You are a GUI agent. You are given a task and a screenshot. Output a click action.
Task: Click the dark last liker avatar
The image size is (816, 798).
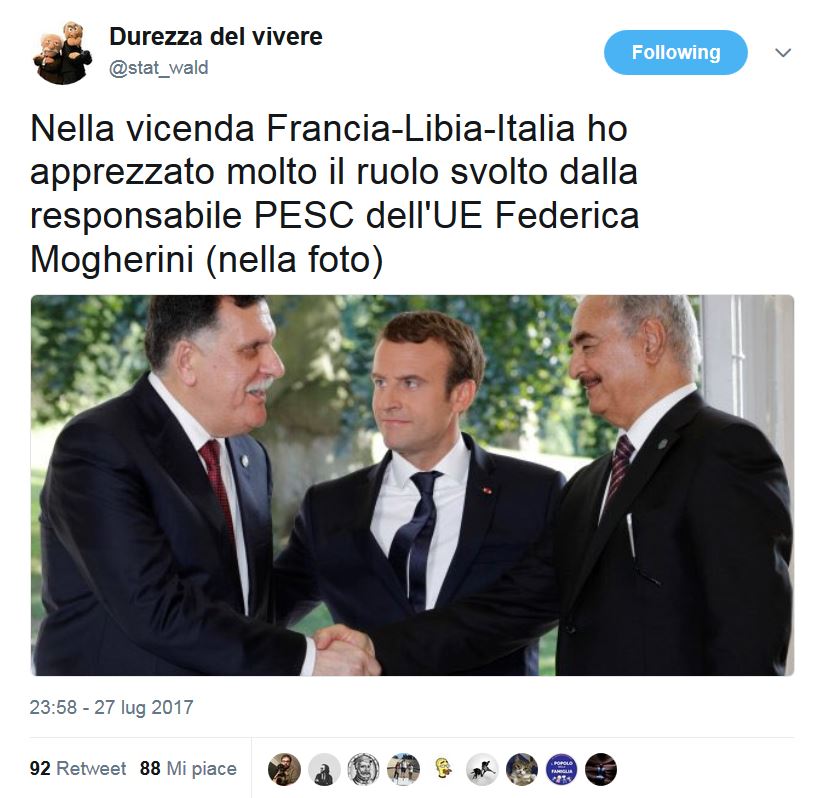601,769
